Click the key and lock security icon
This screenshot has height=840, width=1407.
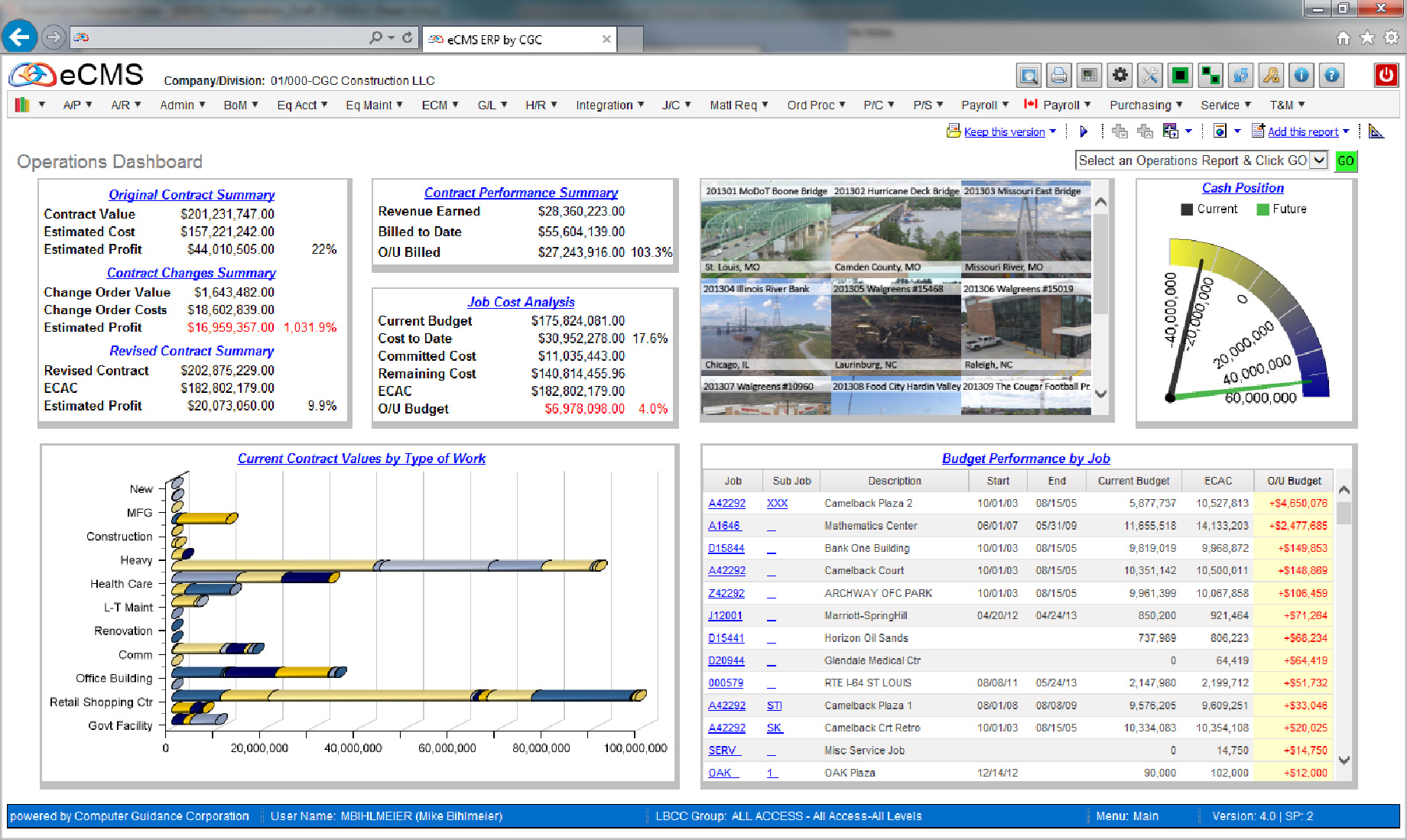(x=1271, y=76)
